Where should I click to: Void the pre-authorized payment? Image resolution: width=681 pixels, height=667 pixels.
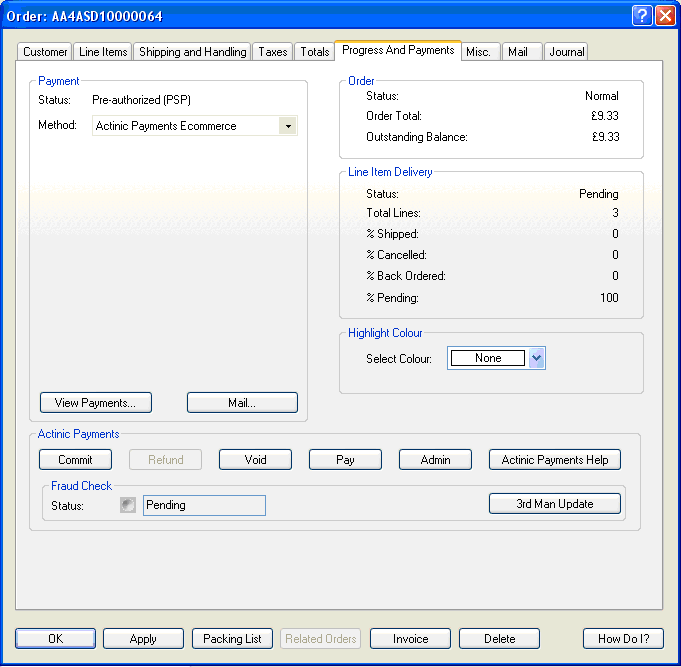coord(255,460)
